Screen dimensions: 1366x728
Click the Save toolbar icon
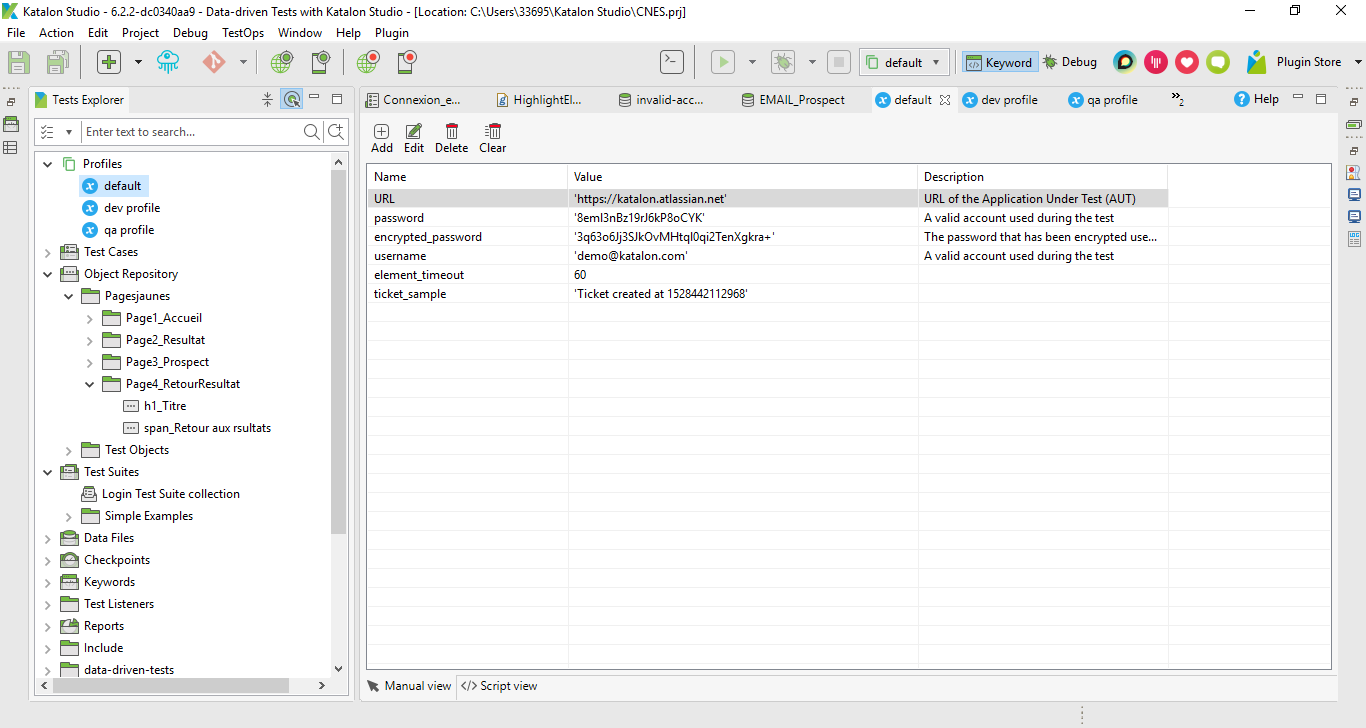pyautogui.click(x=19, y=62)
